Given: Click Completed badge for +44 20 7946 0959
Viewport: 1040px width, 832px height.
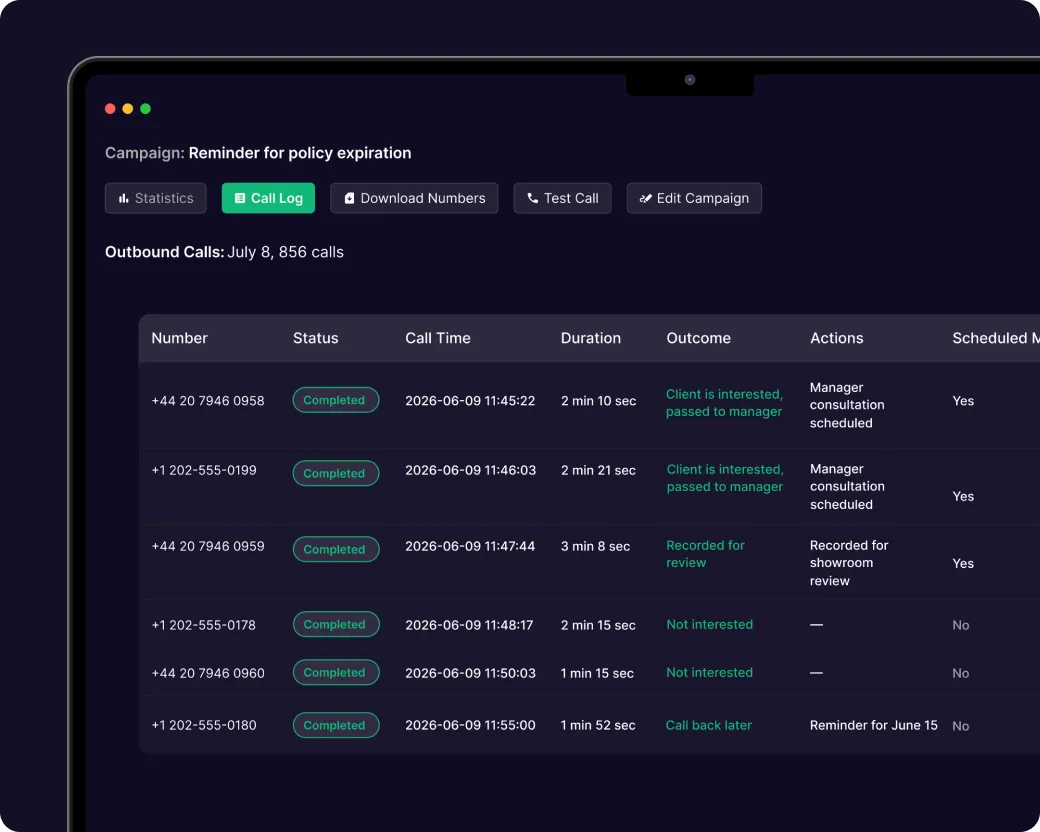Looking at the screenshot, I should tap(336, 549).
